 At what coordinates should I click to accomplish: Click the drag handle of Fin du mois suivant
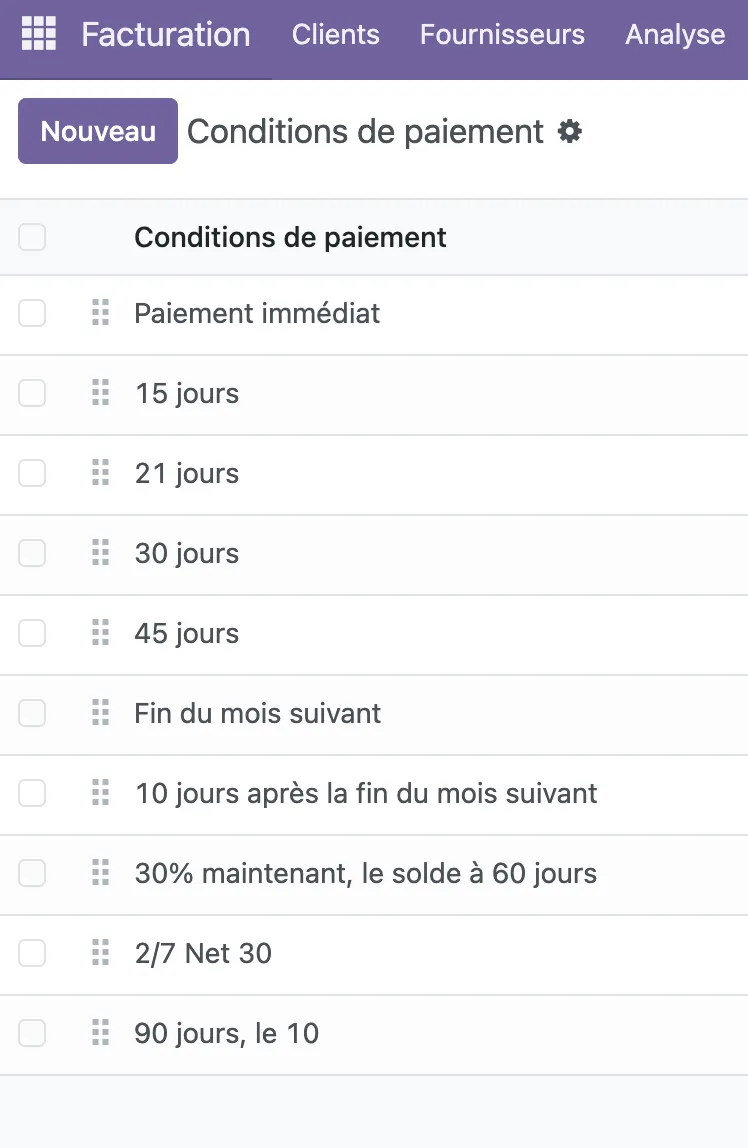(101, 712)
